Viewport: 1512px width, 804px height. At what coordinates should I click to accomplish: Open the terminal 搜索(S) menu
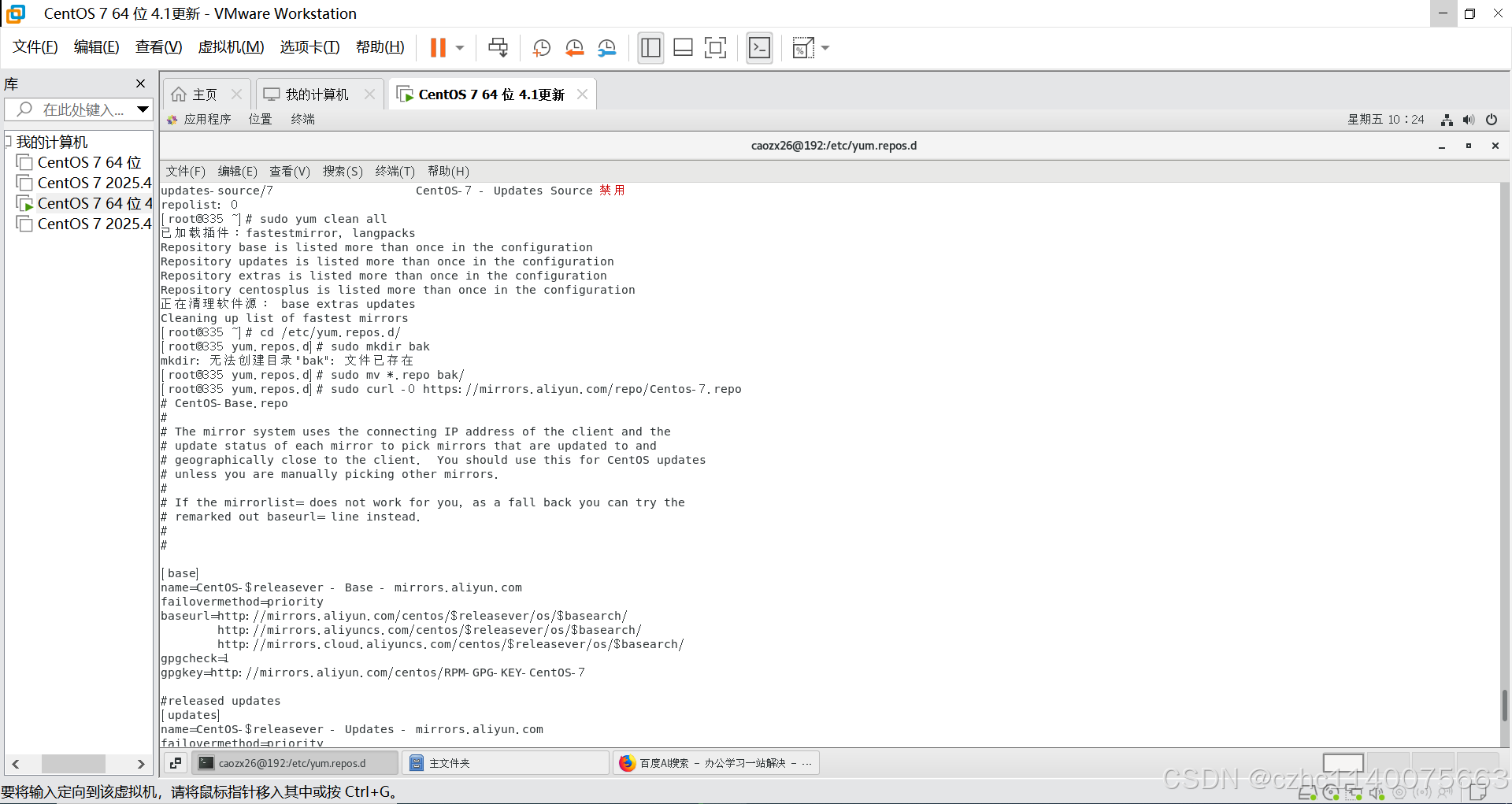(343, 171)
